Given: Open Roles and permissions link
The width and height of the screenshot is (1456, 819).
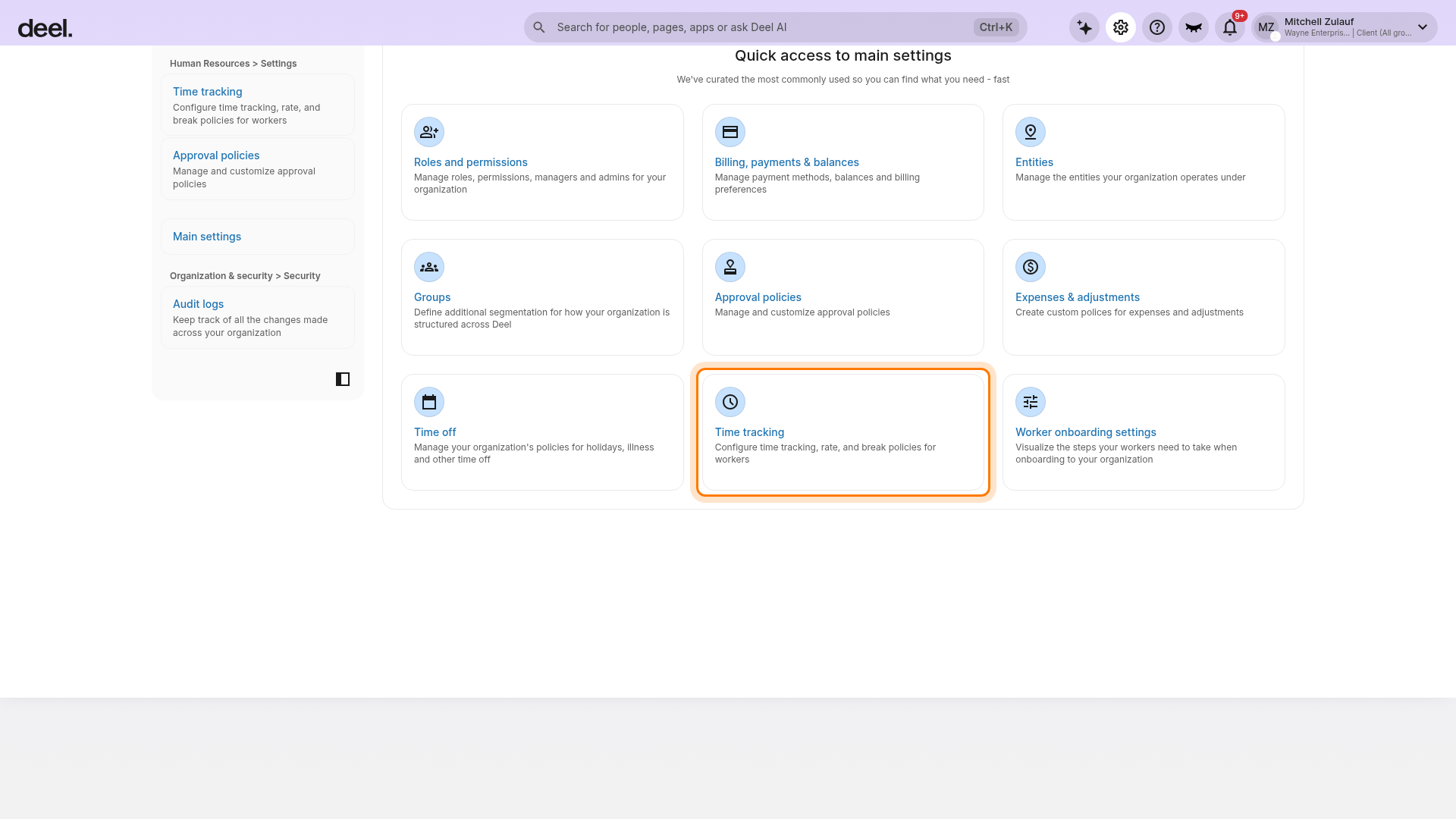Looking at the screenshot, I should coord(470,162).
